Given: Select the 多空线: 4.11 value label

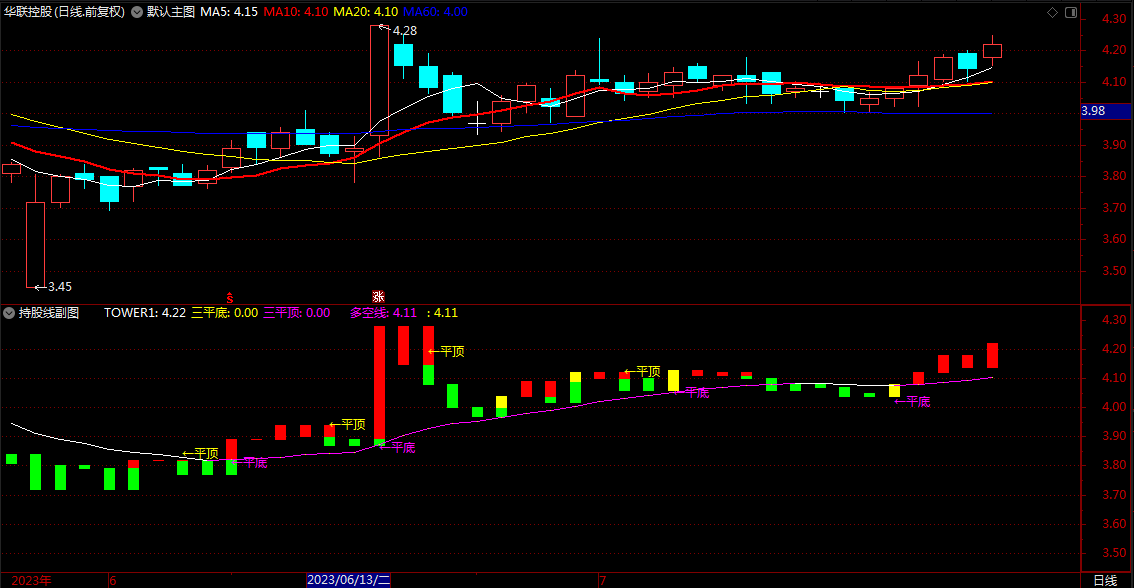Looking at the screenshot, I should coord(383,313).
